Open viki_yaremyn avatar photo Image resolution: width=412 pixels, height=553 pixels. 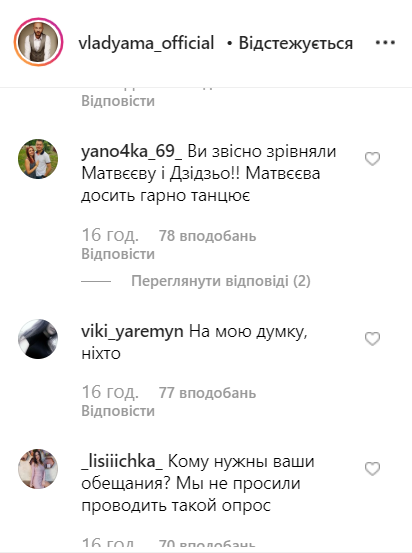[38, 339]
